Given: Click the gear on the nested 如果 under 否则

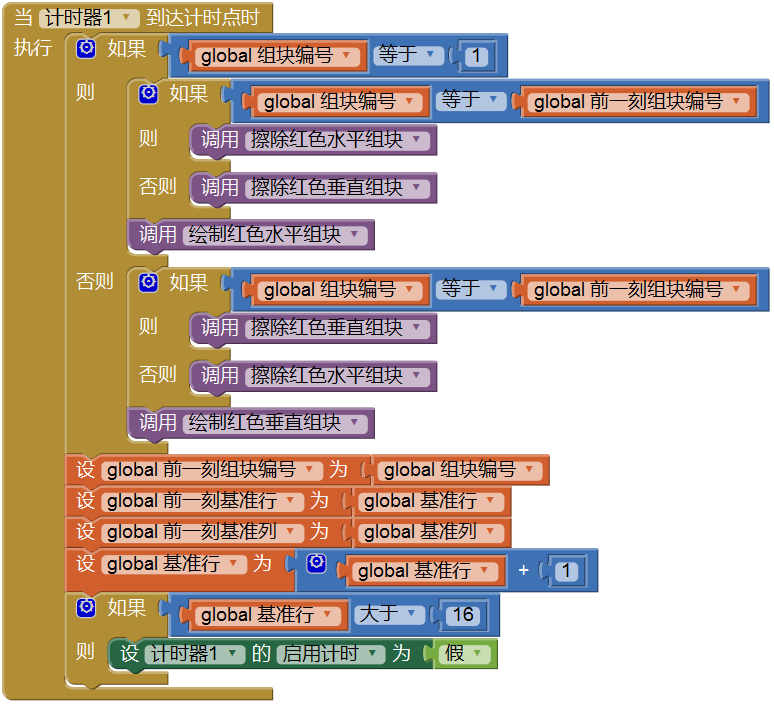Looking at the screenshot, I should point(149,282).
